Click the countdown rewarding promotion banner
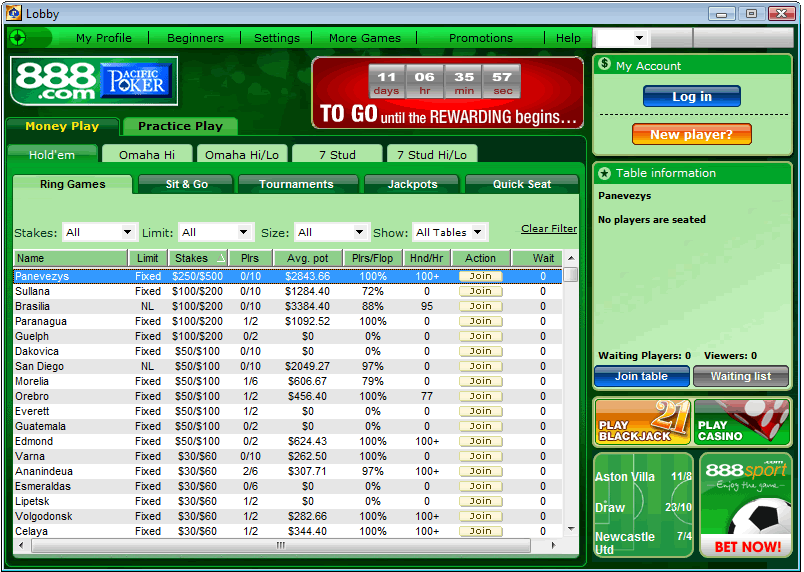 click(x=448, y=92)
